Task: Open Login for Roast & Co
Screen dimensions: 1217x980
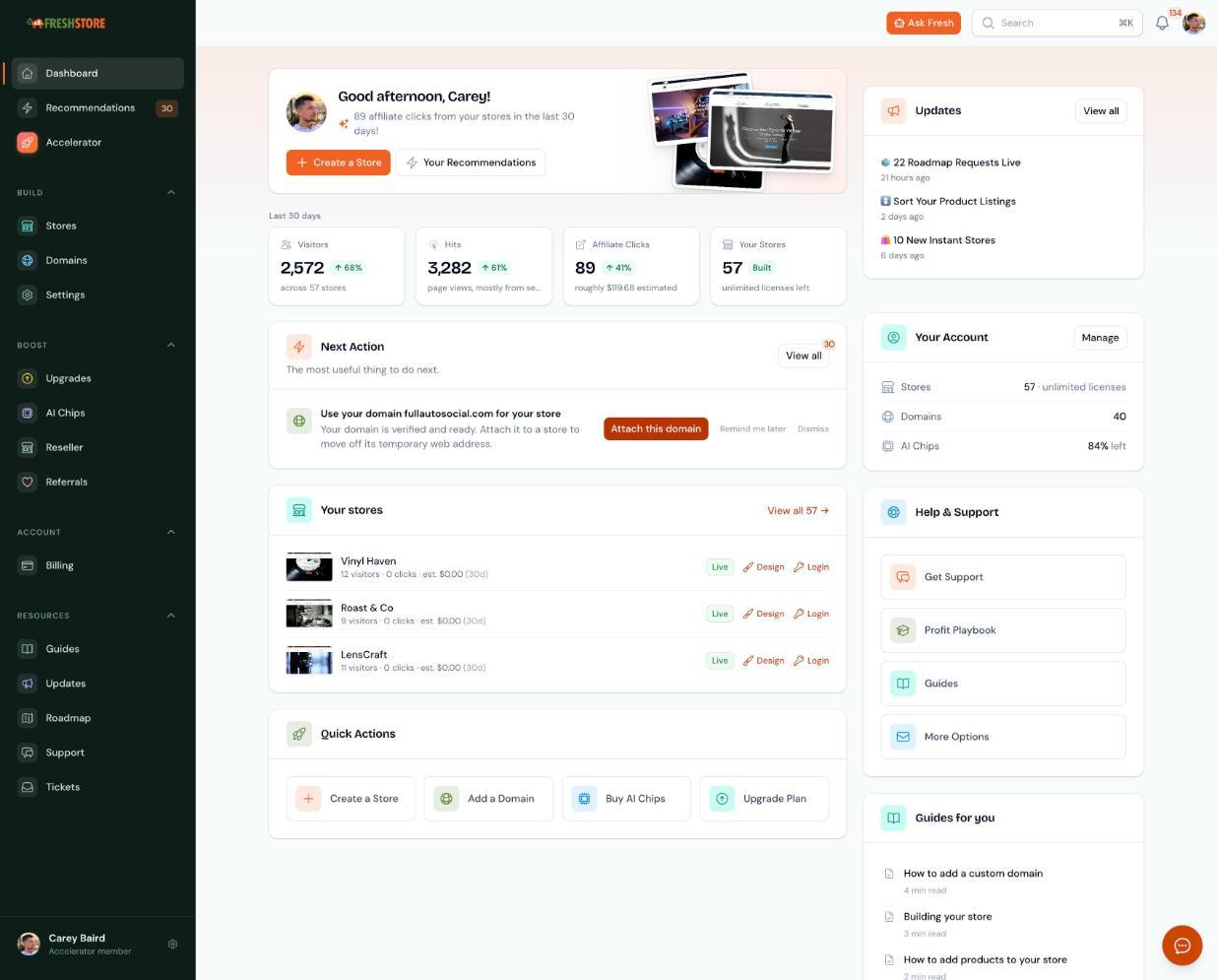Action: [x=811, y=614]
